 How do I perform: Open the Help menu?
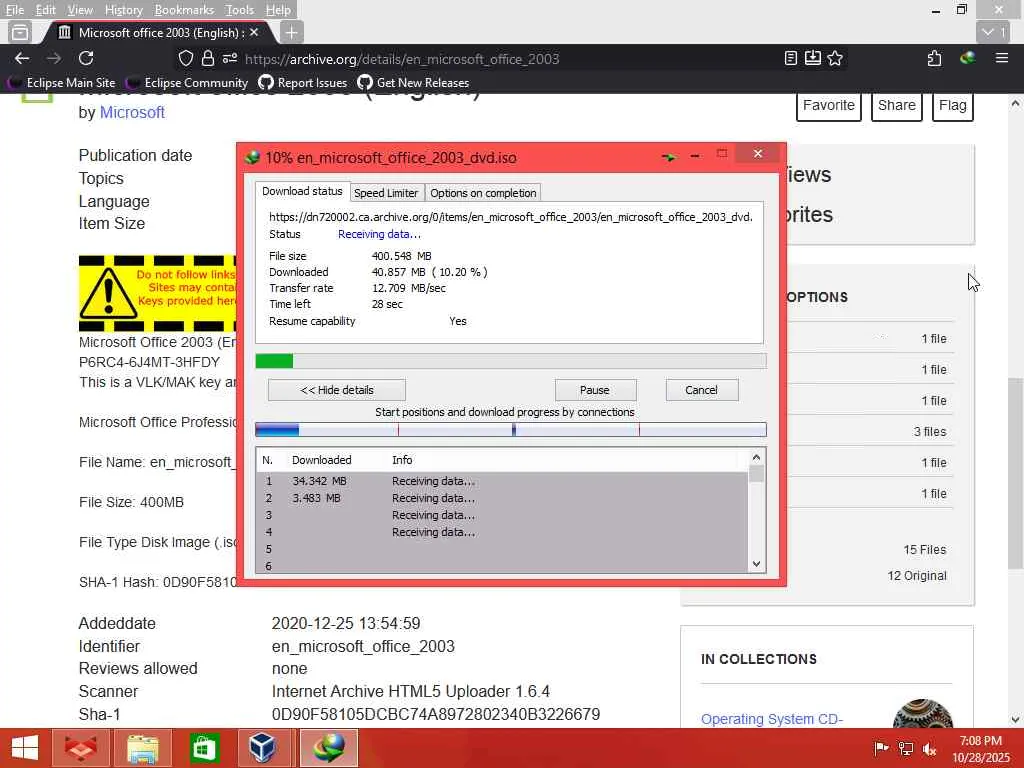point(278,10)
